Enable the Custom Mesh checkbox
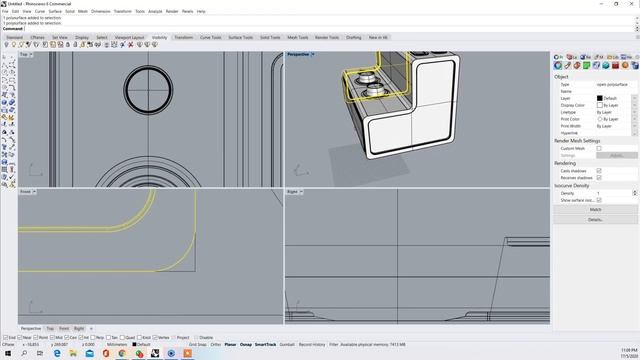 [x=599, y=149]
